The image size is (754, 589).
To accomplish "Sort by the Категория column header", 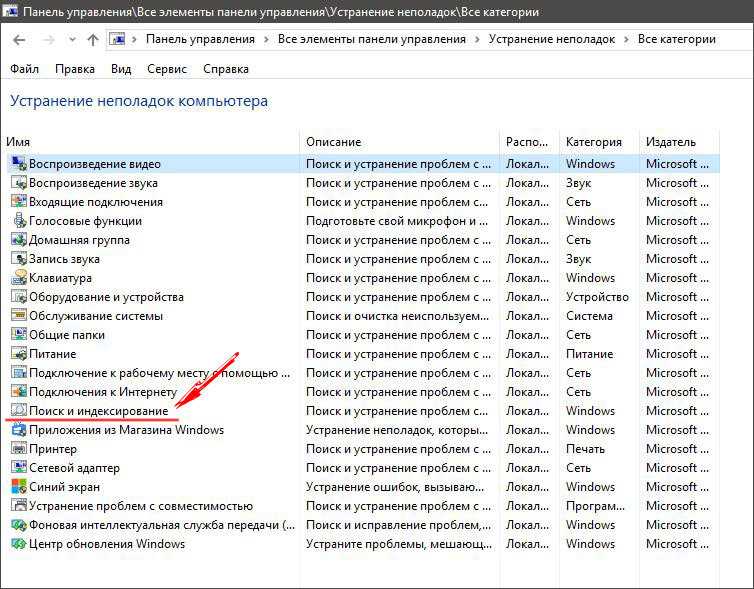I will (x=594, y=142).
